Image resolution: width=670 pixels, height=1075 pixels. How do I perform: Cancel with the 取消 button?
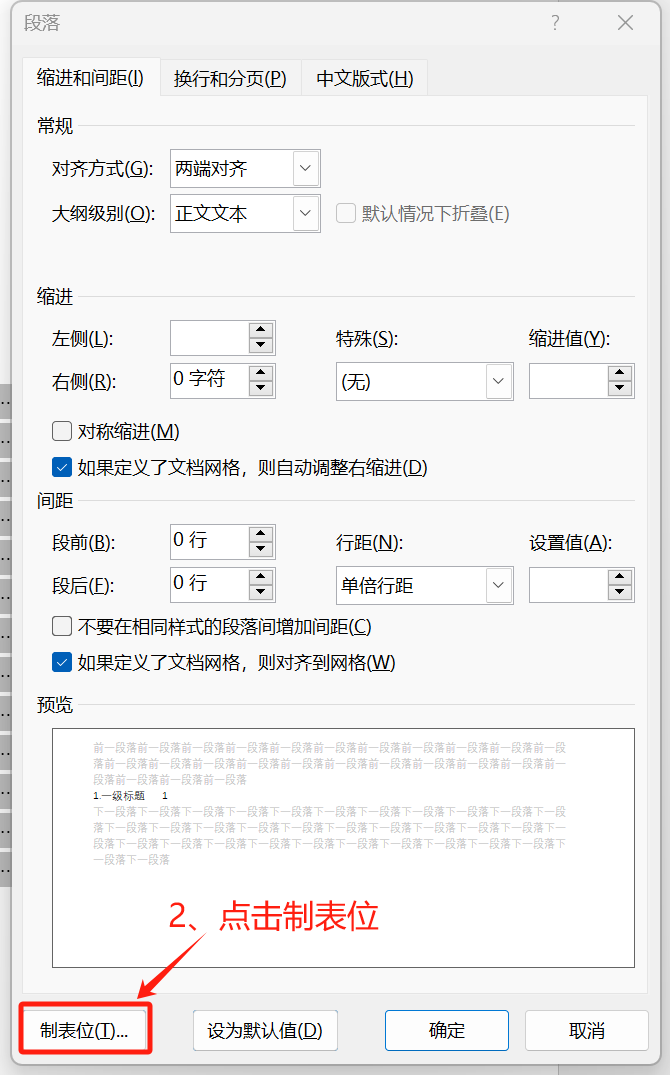coord(587,1030)
